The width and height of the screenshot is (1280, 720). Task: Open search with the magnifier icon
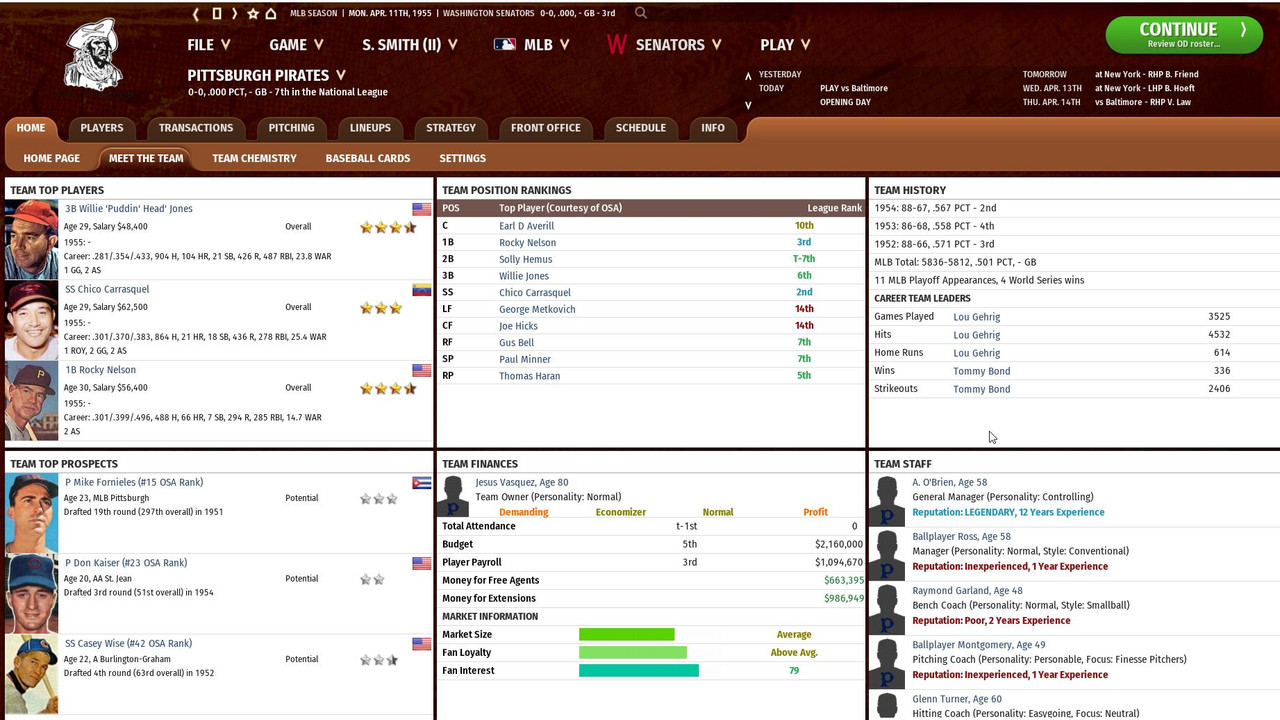640,13
